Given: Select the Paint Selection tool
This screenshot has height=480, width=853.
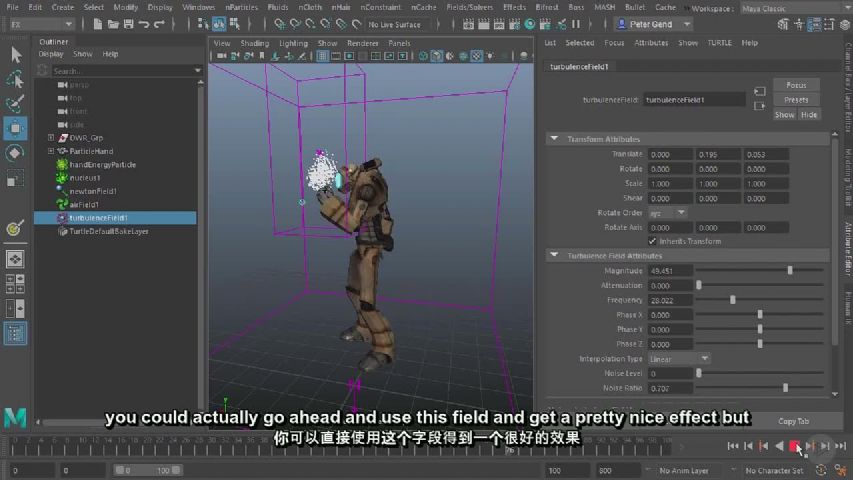Looking at the screenshot, I should coord(15,103).
